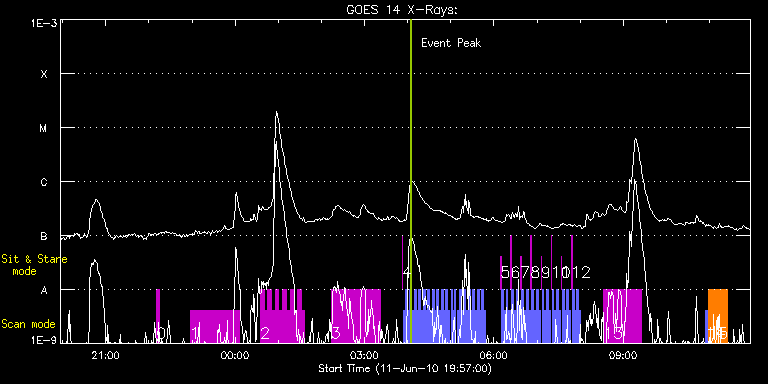Click the M-class flare peak after 00:00

click(276, 113)
